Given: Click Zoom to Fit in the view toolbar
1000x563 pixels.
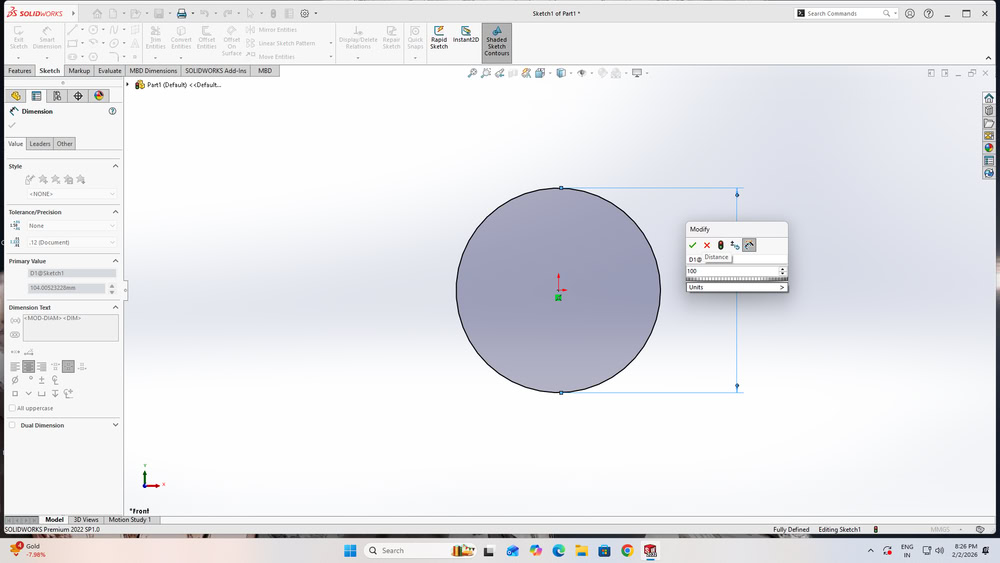Looking at the screenshot, I should (x=472, y=73).
